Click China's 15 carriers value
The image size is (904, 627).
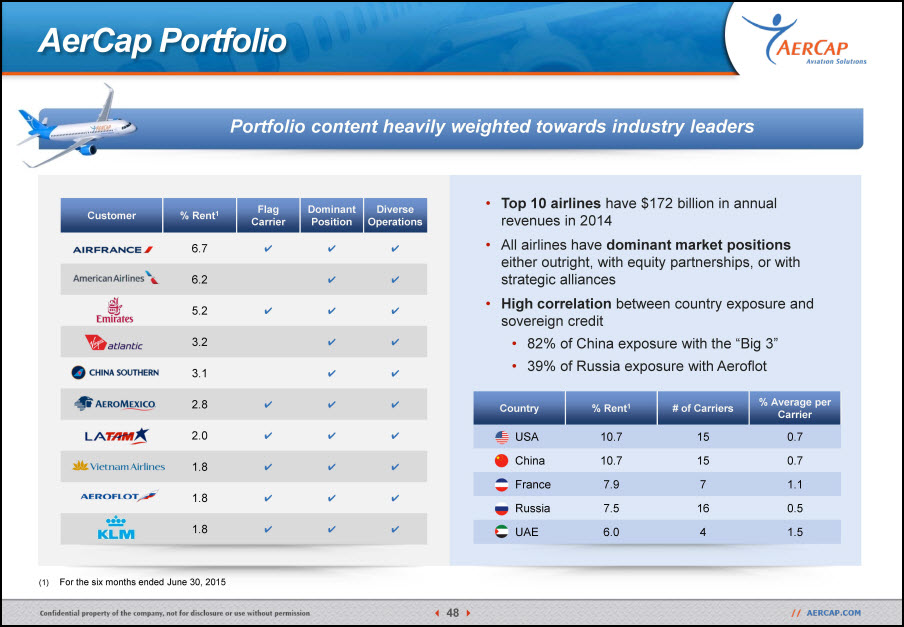(x=703, y=460)
